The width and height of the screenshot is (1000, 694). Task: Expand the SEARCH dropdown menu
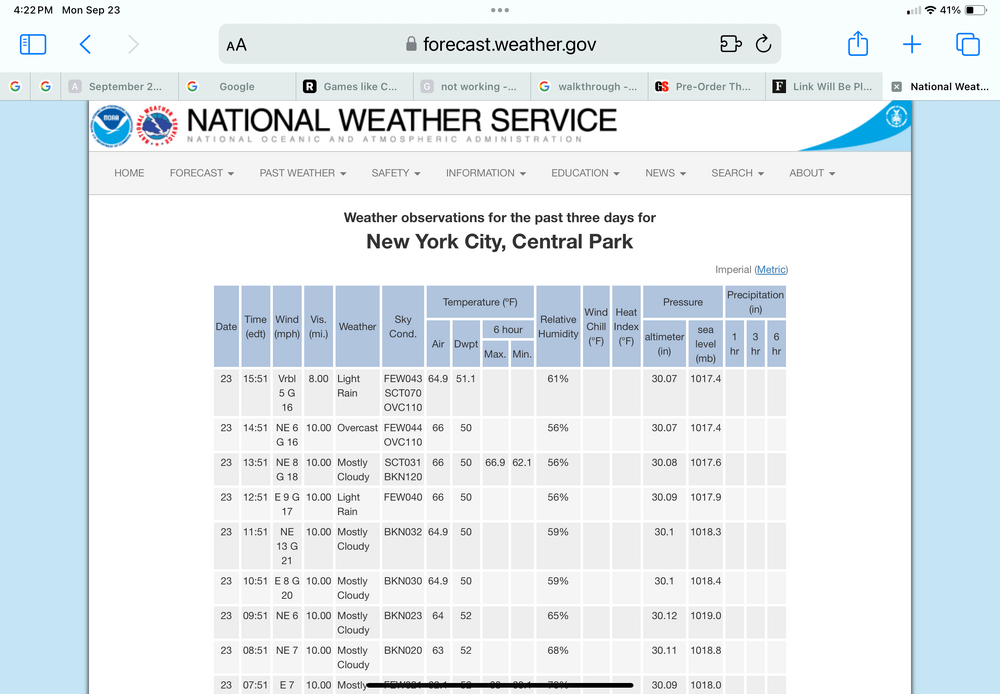pos(737,173)
